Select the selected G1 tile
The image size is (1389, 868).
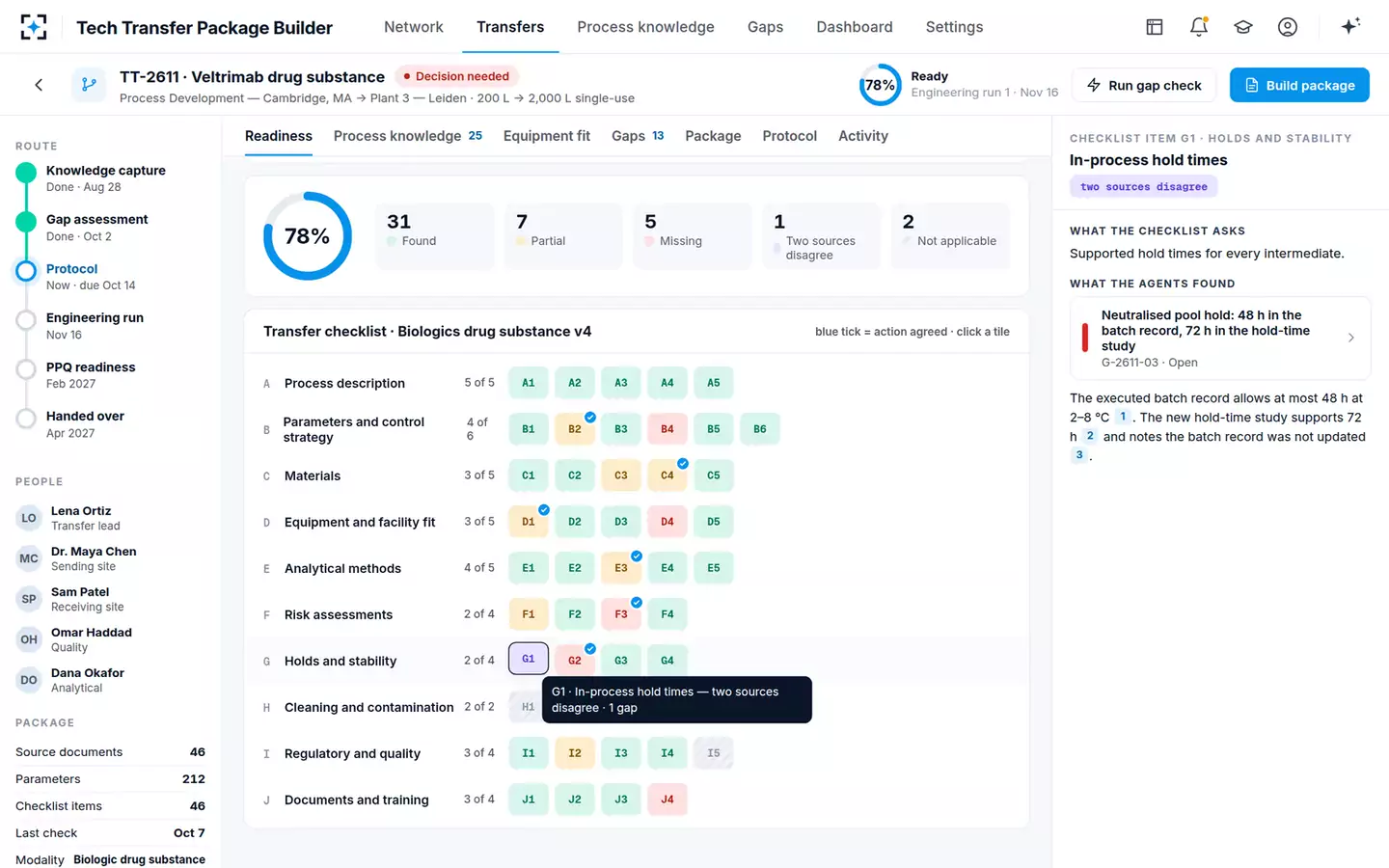click(x=529, y=659)
